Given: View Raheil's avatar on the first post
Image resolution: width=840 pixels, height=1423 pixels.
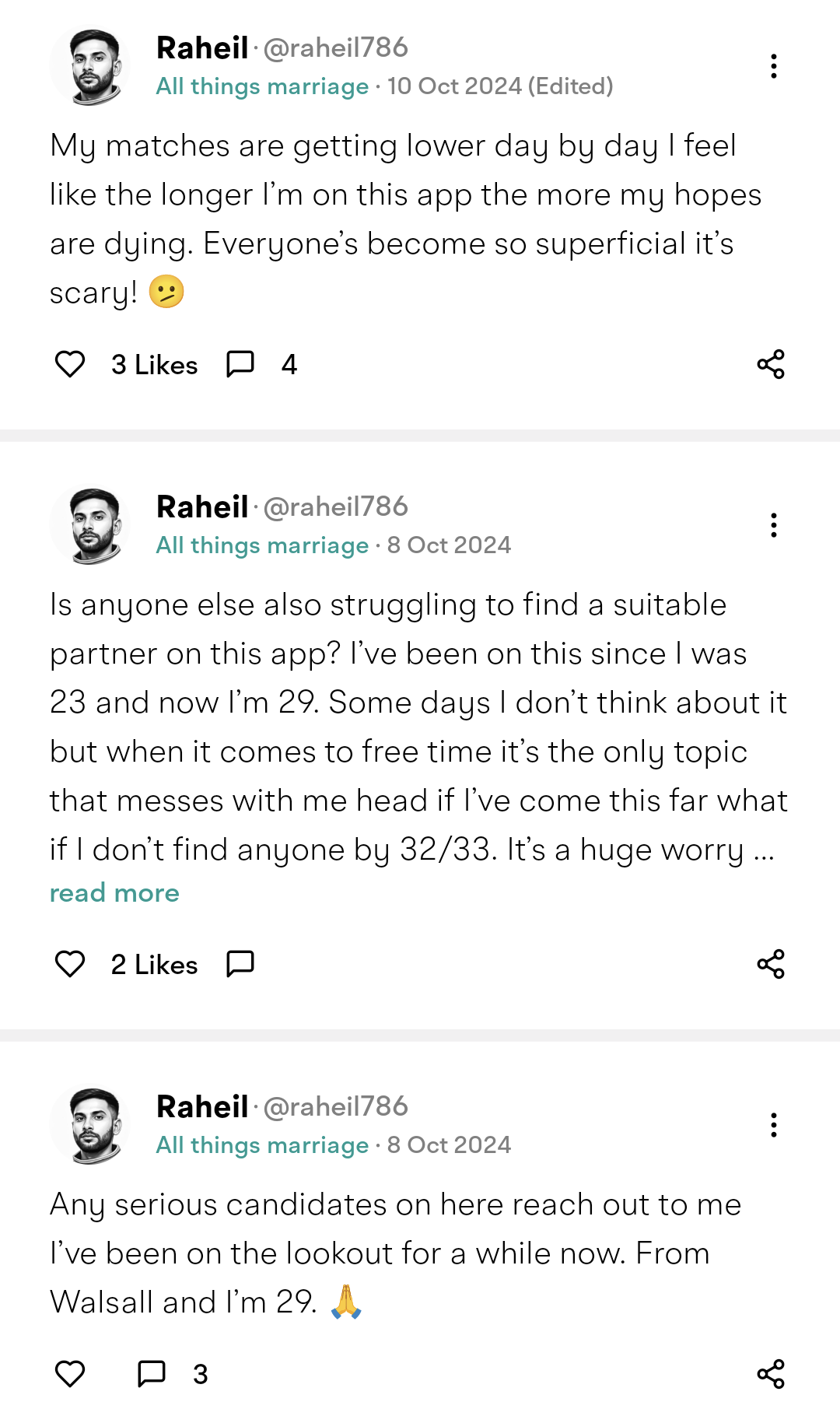Looking at the screenshot, I should pos(89,67).
